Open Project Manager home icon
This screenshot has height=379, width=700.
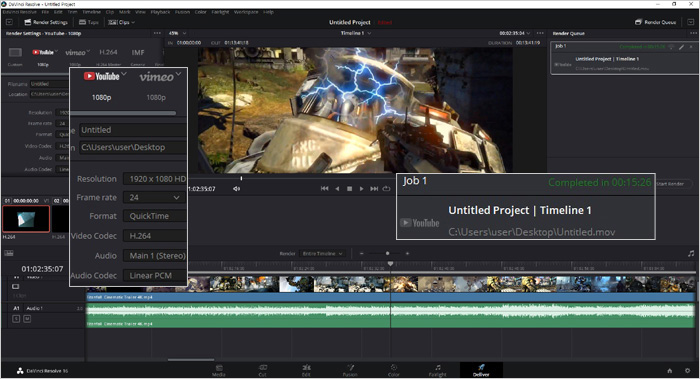(x=670, y=371)
